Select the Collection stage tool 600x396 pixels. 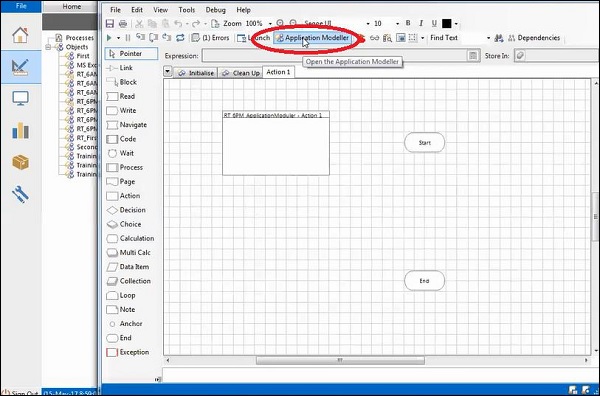tap(129, 281)
